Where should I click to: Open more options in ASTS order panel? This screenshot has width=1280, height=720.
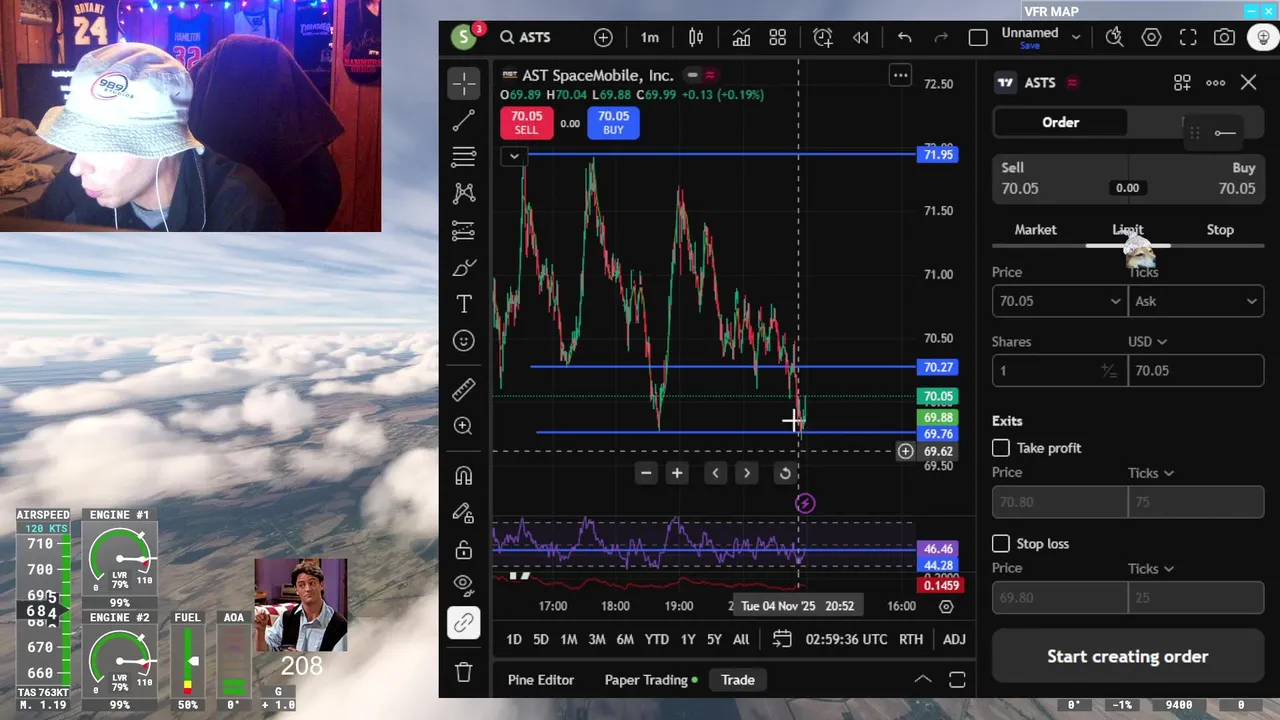1215,83
